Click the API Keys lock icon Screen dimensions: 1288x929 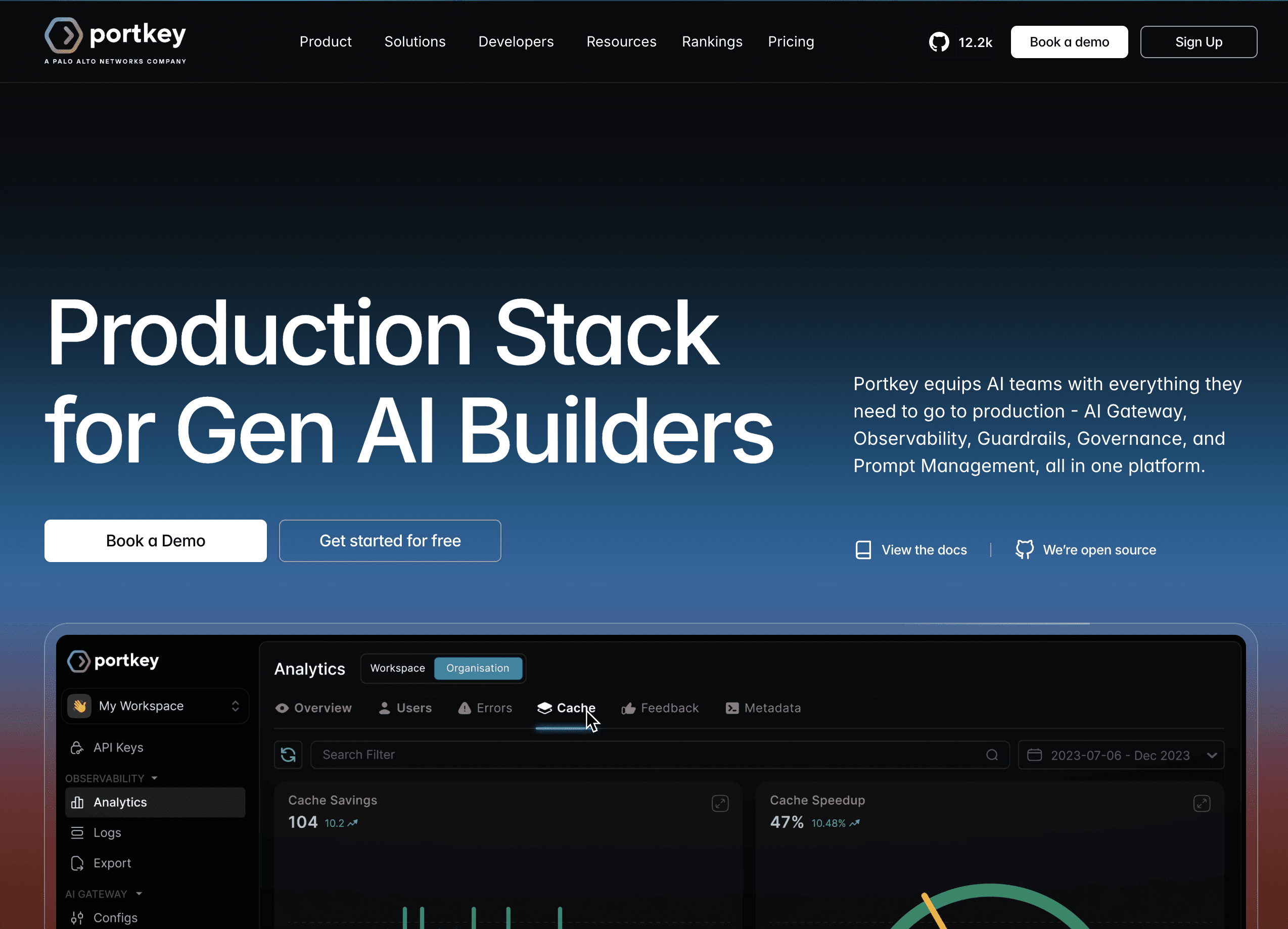click(x=77, y=748)
